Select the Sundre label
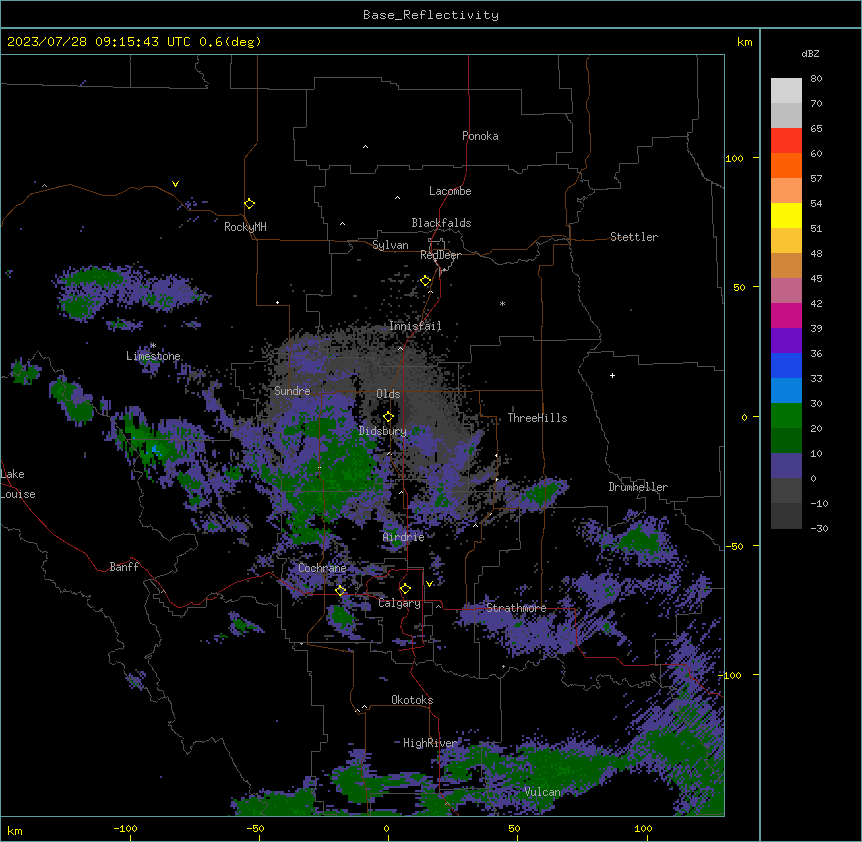Screen dimensions: 862x842 [292, 391]
